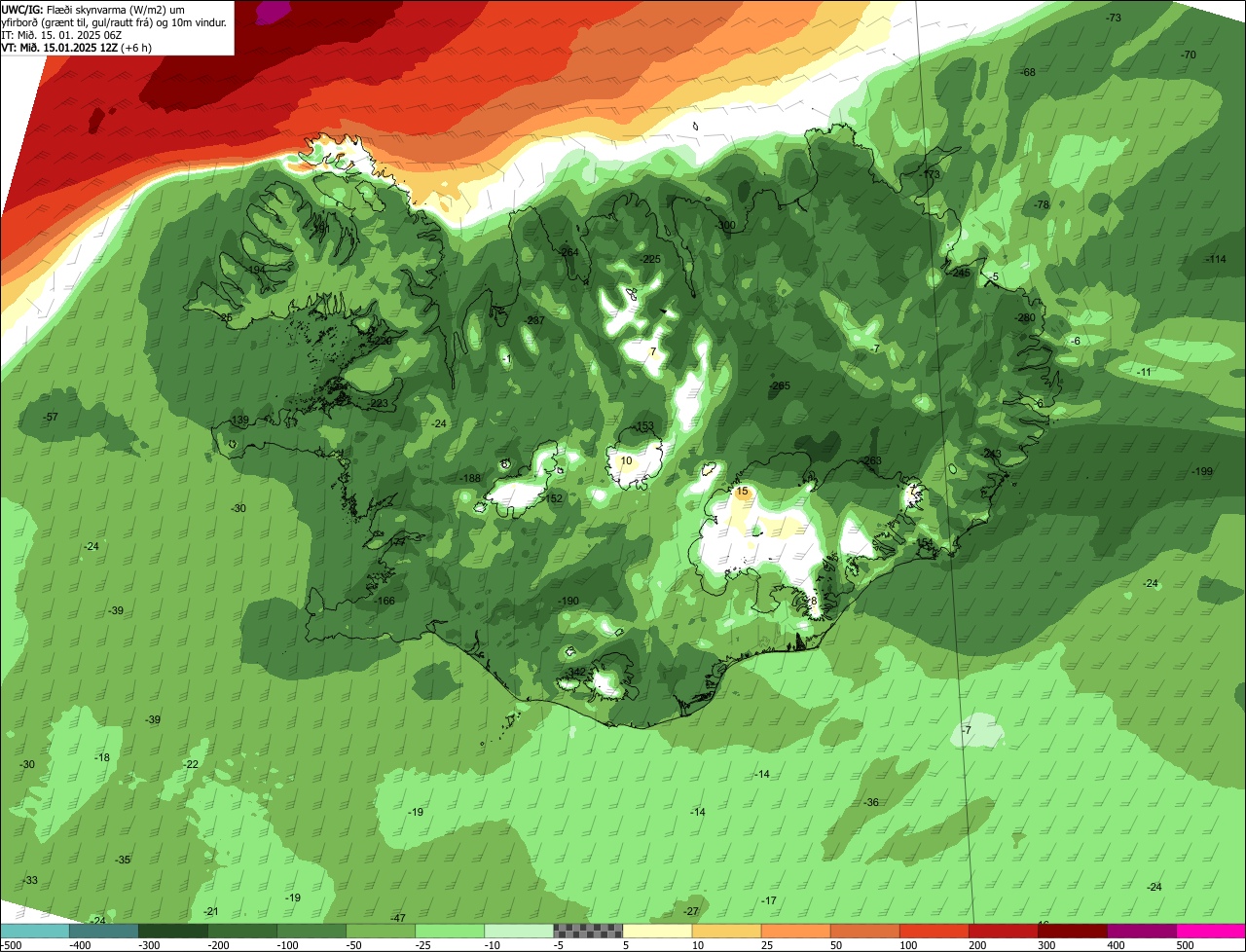
Task: Select the -265 value label
Action: coord(780,385)
